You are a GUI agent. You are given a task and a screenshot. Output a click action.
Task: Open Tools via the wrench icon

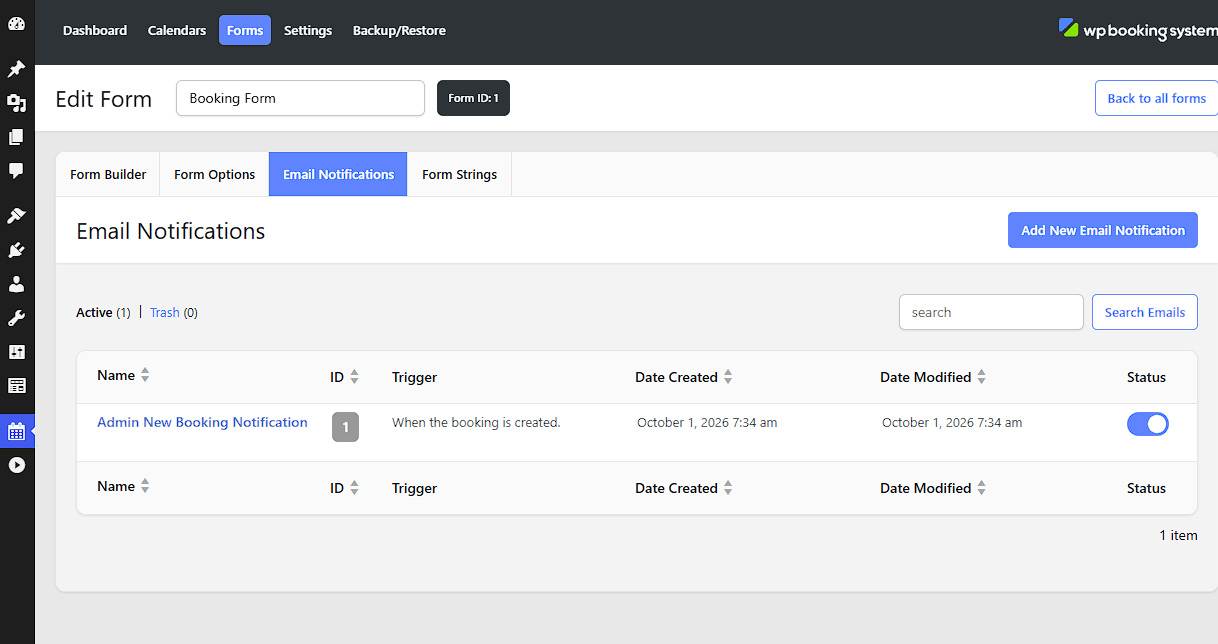(x=16, y=318)
